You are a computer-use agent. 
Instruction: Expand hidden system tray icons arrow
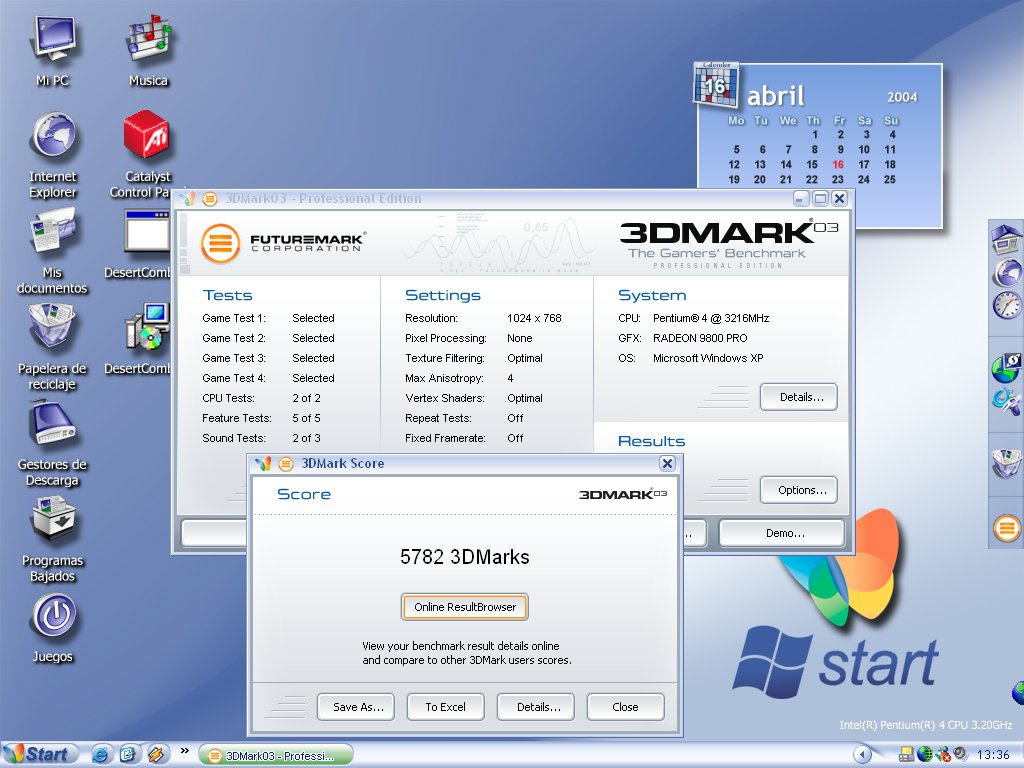861,754
